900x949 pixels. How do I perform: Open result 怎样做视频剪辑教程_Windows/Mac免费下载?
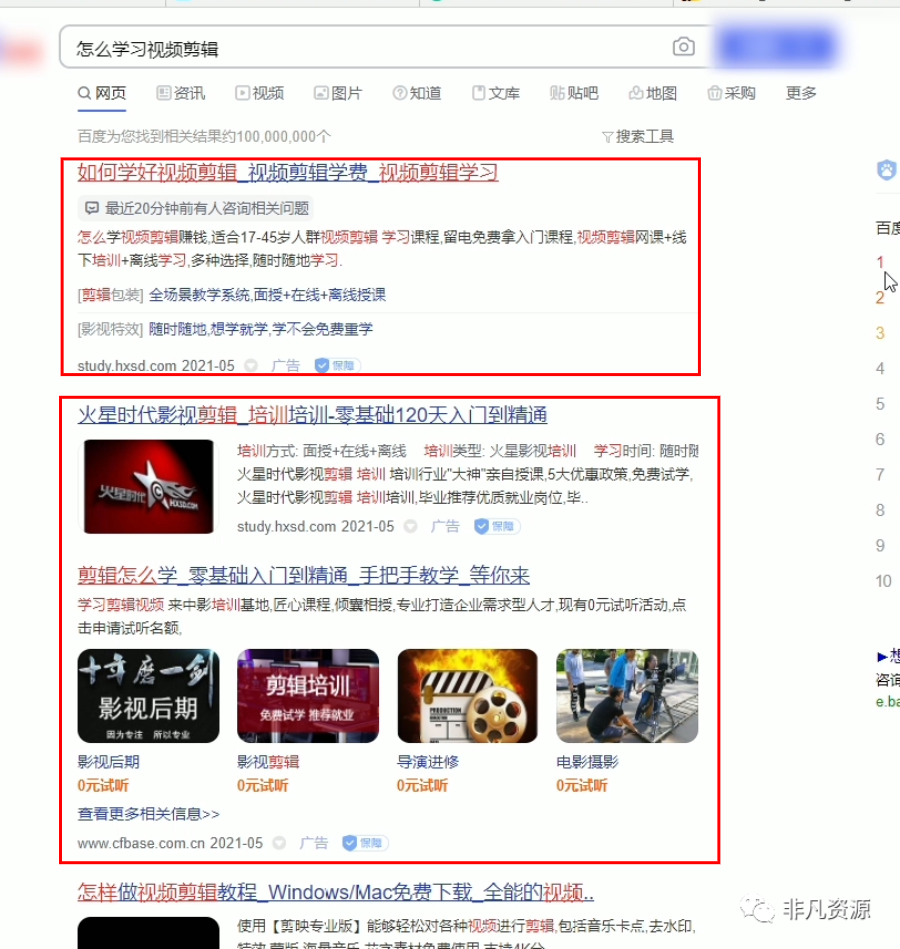(x=336, y=892)
